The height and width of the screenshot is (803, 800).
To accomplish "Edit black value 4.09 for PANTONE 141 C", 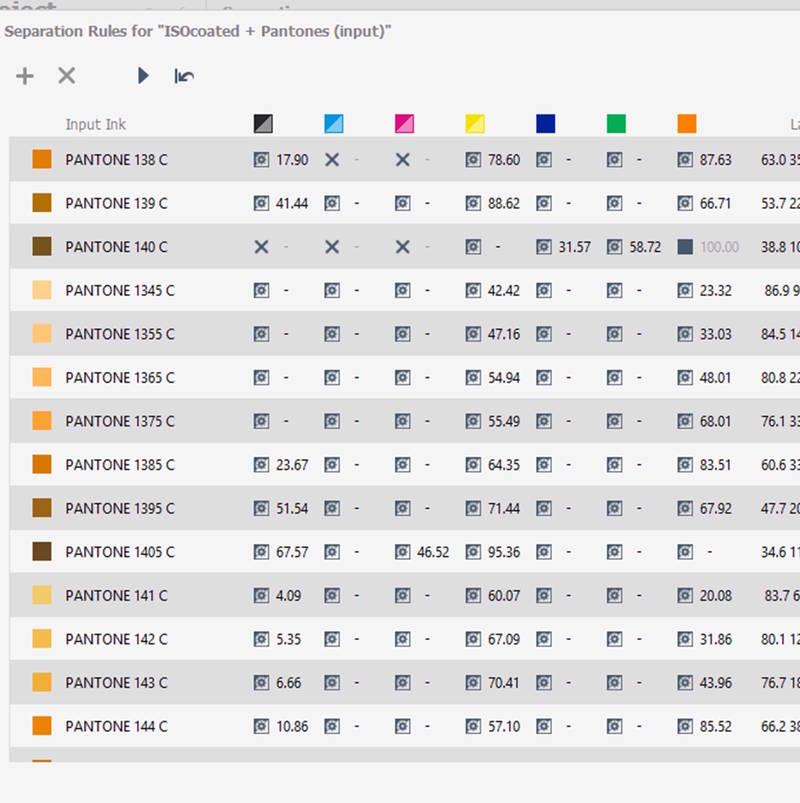I will coord(288,596).
